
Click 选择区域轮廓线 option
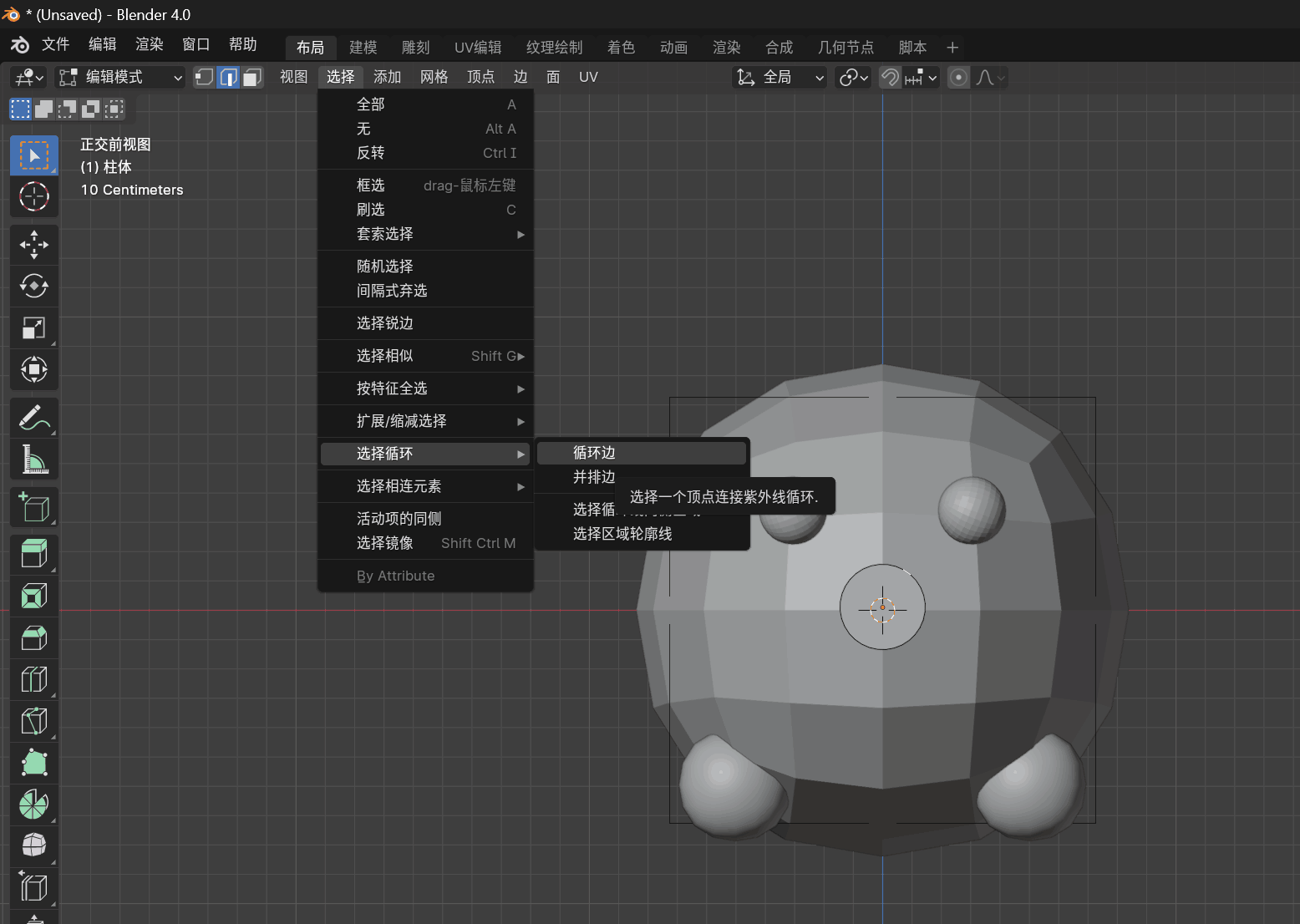coord(622,534)
